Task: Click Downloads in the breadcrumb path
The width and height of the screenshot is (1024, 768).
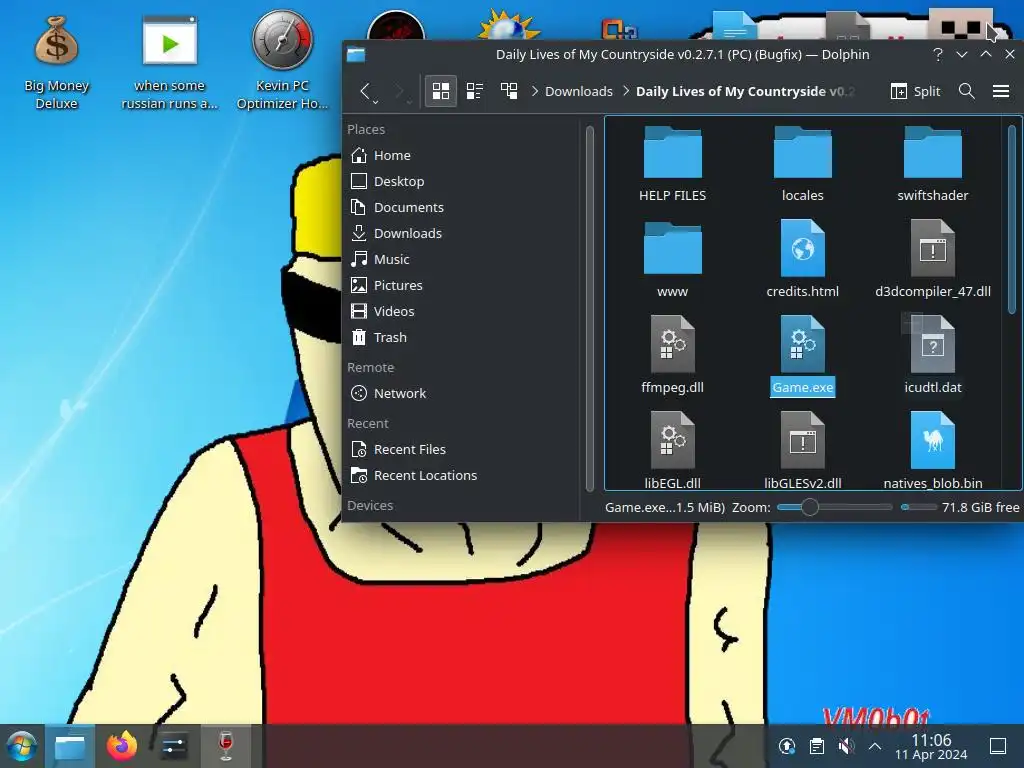Action: pos(579,91)
